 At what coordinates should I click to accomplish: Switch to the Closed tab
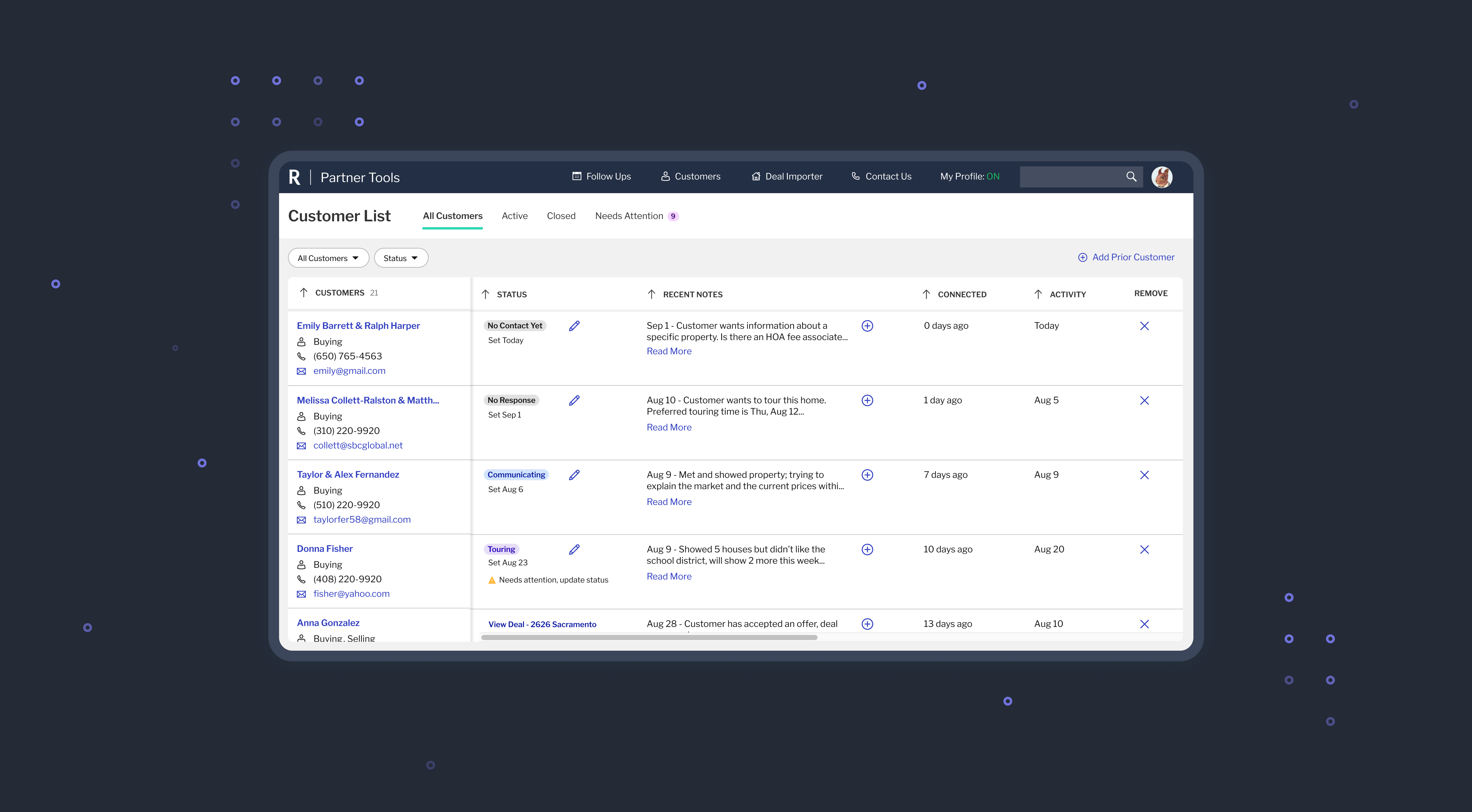pos(561,216)
